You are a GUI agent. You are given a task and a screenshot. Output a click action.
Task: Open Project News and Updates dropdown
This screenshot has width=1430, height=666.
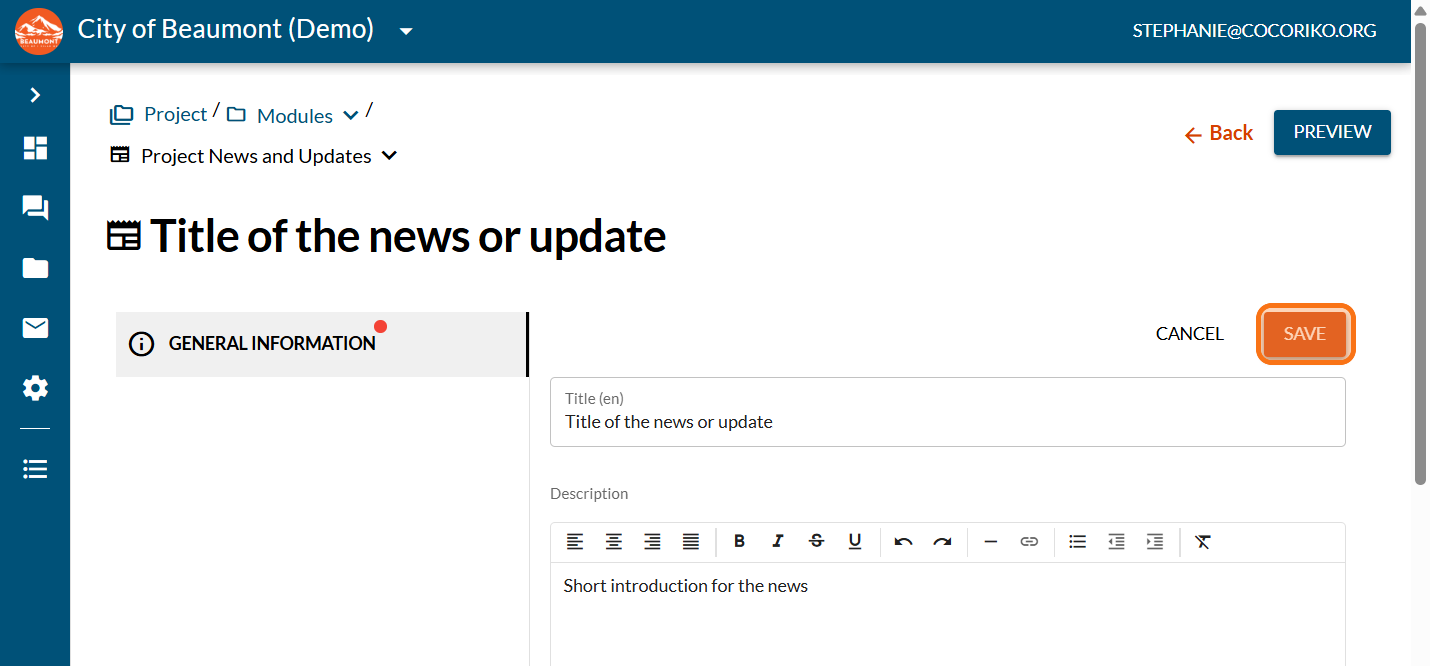(390, 156)
